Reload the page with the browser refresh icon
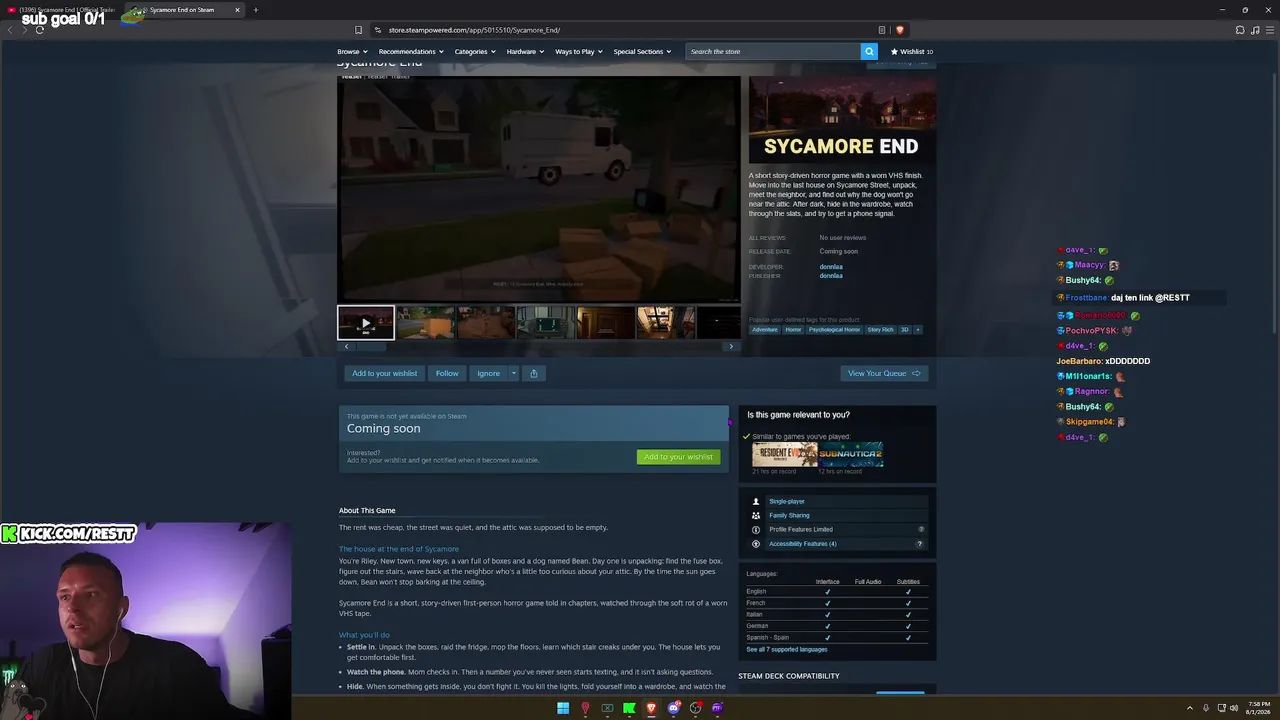The height and width of the screenshot is (720, 1280). click(x=40, y=30)
